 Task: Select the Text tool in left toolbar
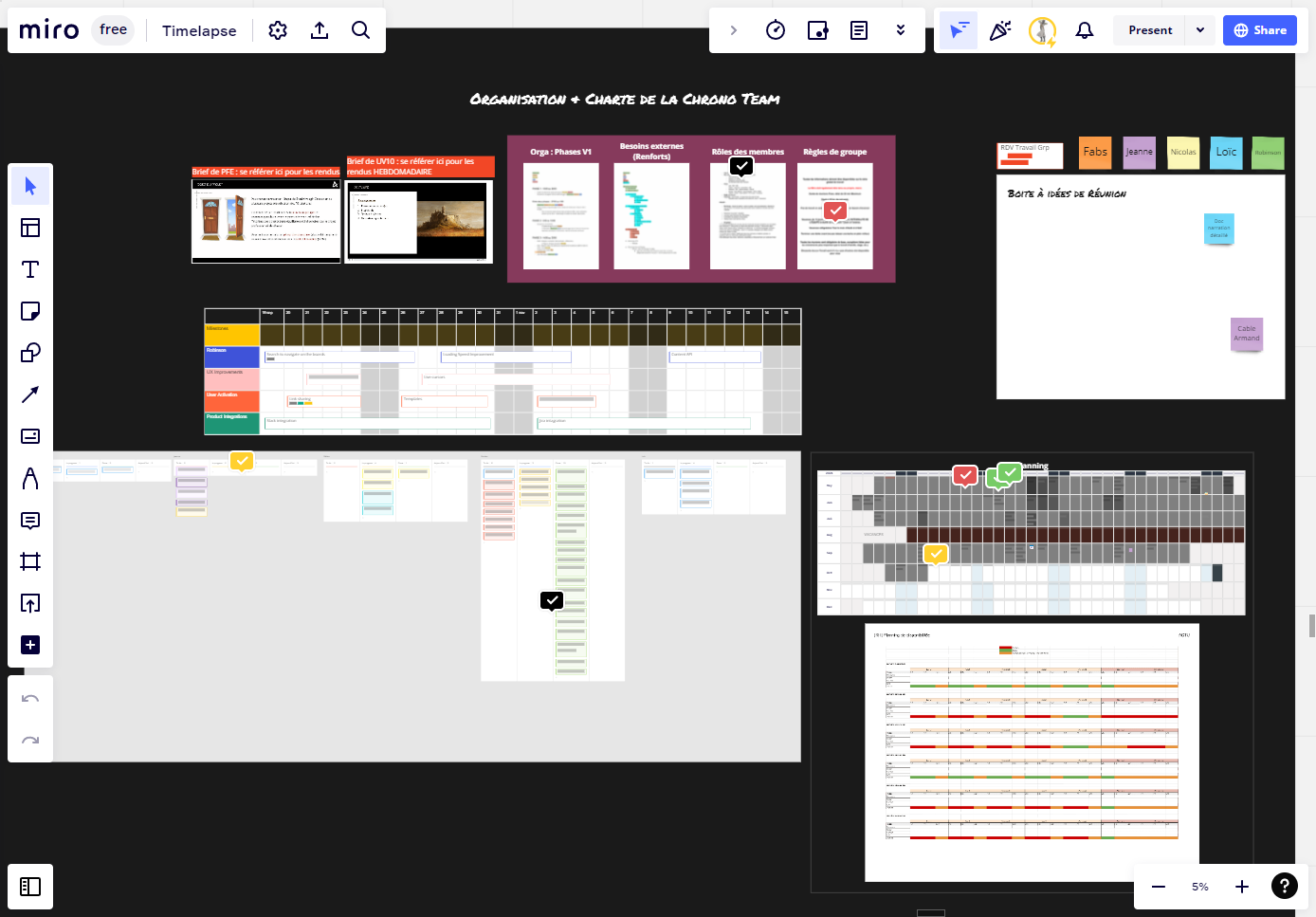click(30, 269)
